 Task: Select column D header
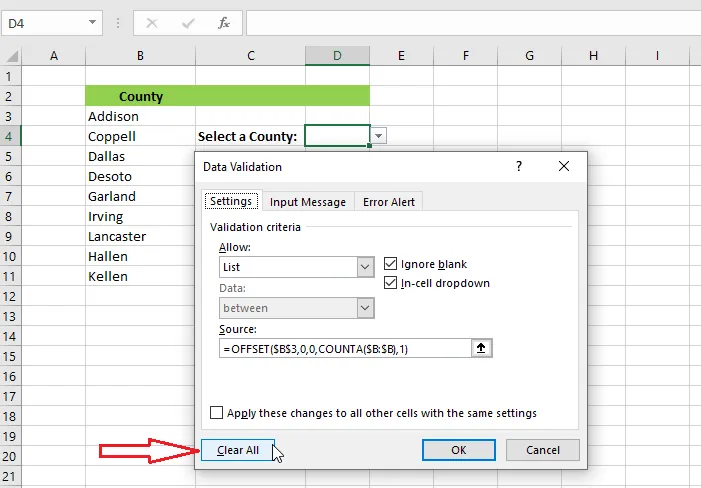(338, 56)
